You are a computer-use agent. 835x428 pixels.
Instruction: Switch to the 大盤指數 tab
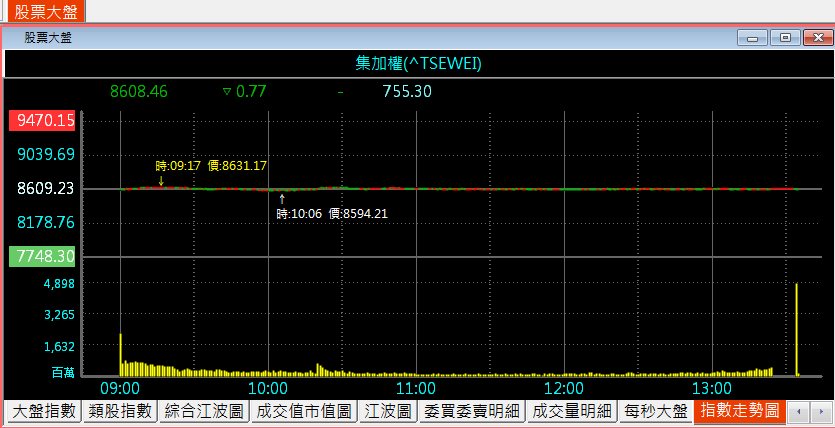point(42,411)
